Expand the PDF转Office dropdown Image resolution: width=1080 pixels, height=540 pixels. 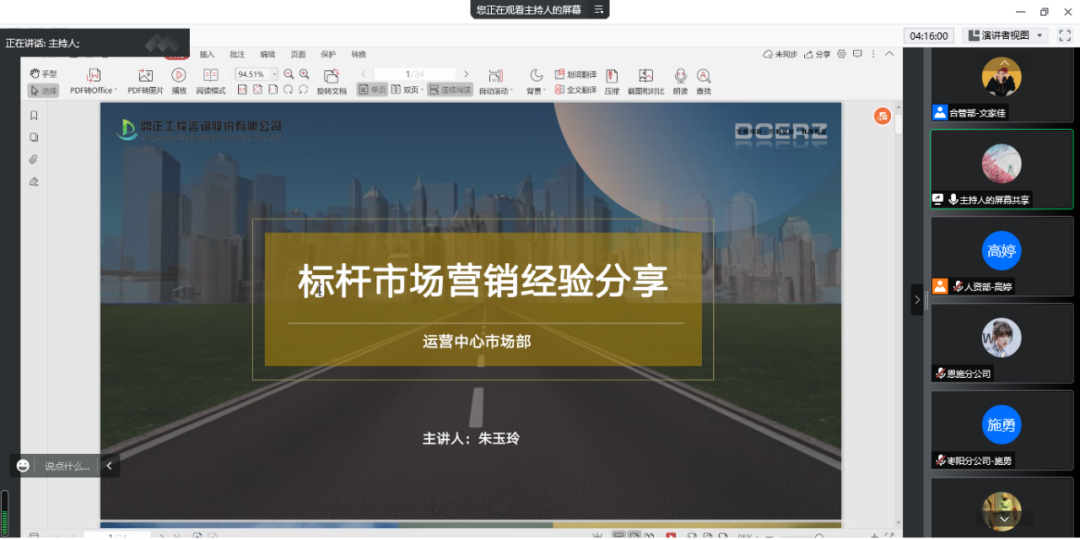point(116,91)
